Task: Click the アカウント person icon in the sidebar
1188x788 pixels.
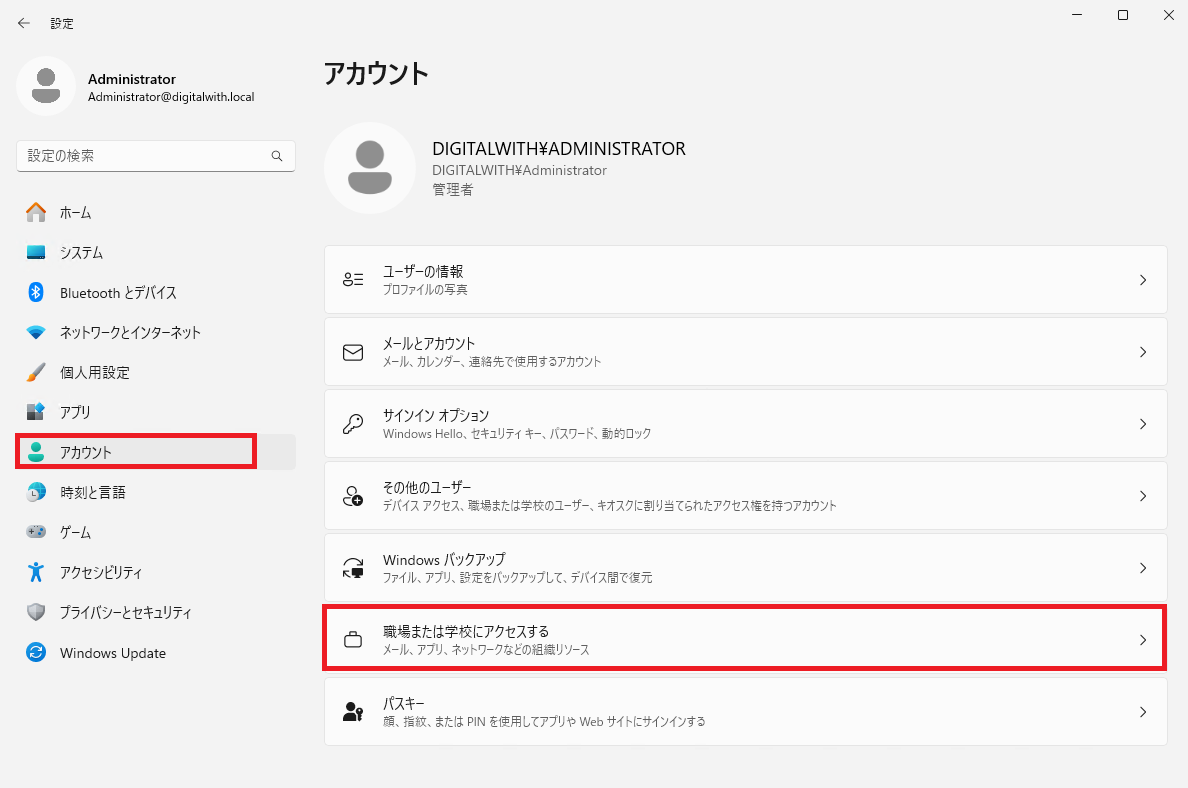Action: (x=36, y=452)
